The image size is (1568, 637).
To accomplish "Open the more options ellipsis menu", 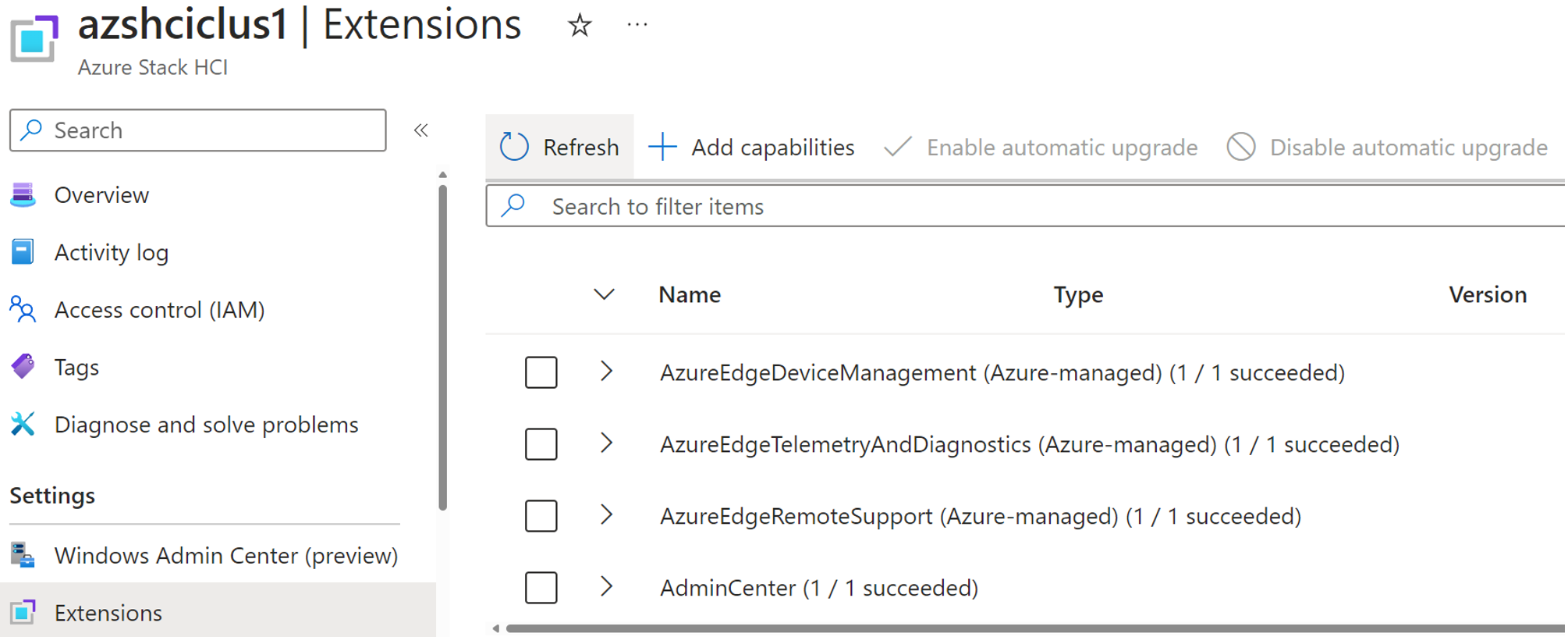I will (637, 26).
